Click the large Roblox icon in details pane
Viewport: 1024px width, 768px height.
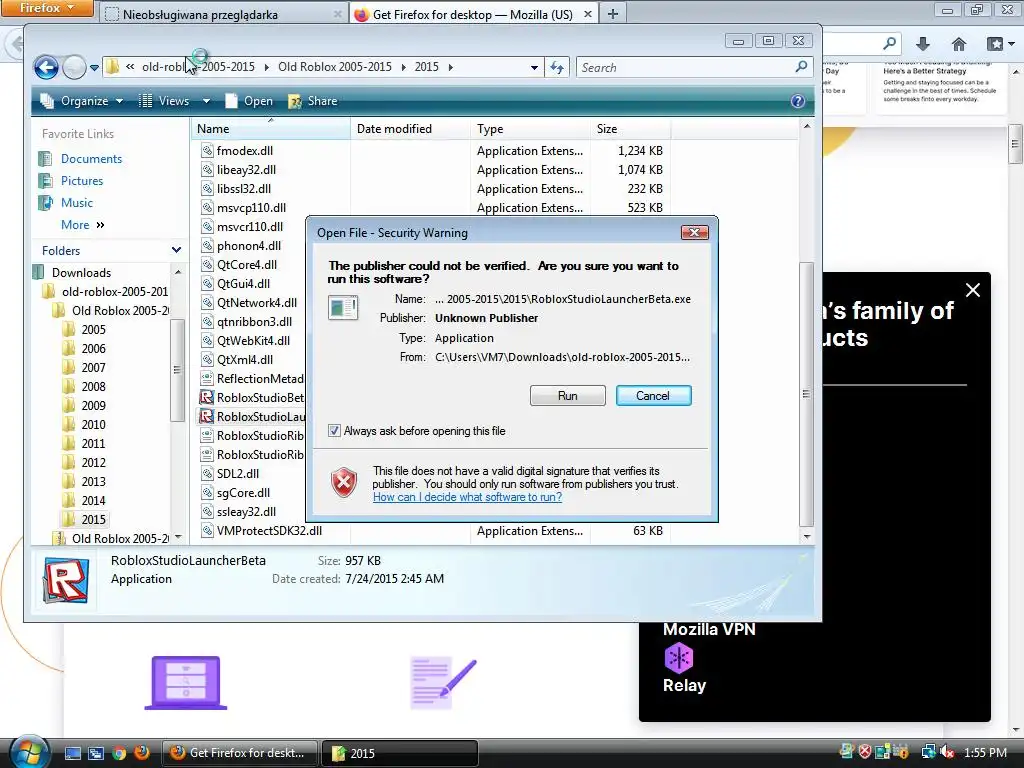66,579
